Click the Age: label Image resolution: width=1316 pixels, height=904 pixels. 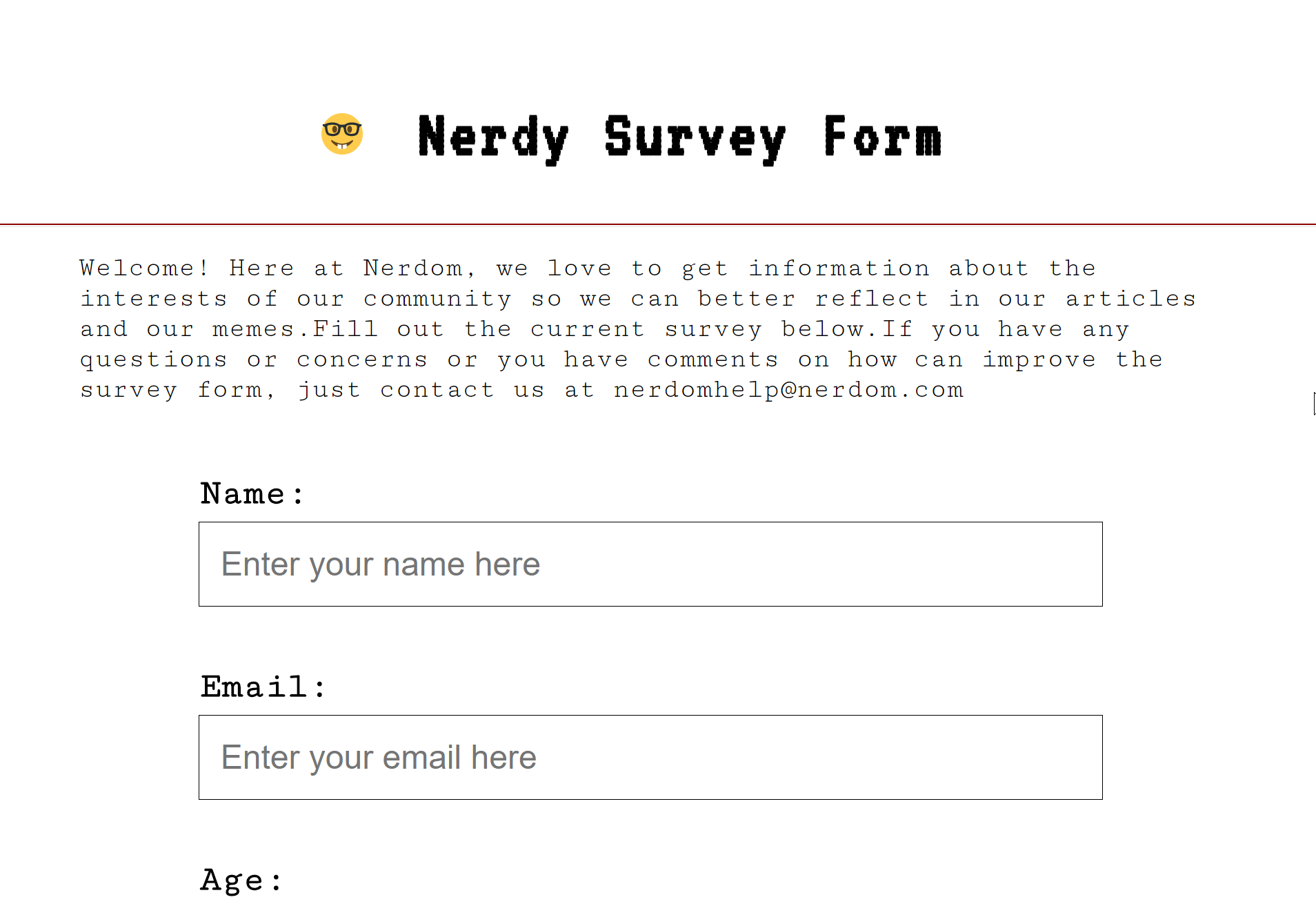point(241,881)
